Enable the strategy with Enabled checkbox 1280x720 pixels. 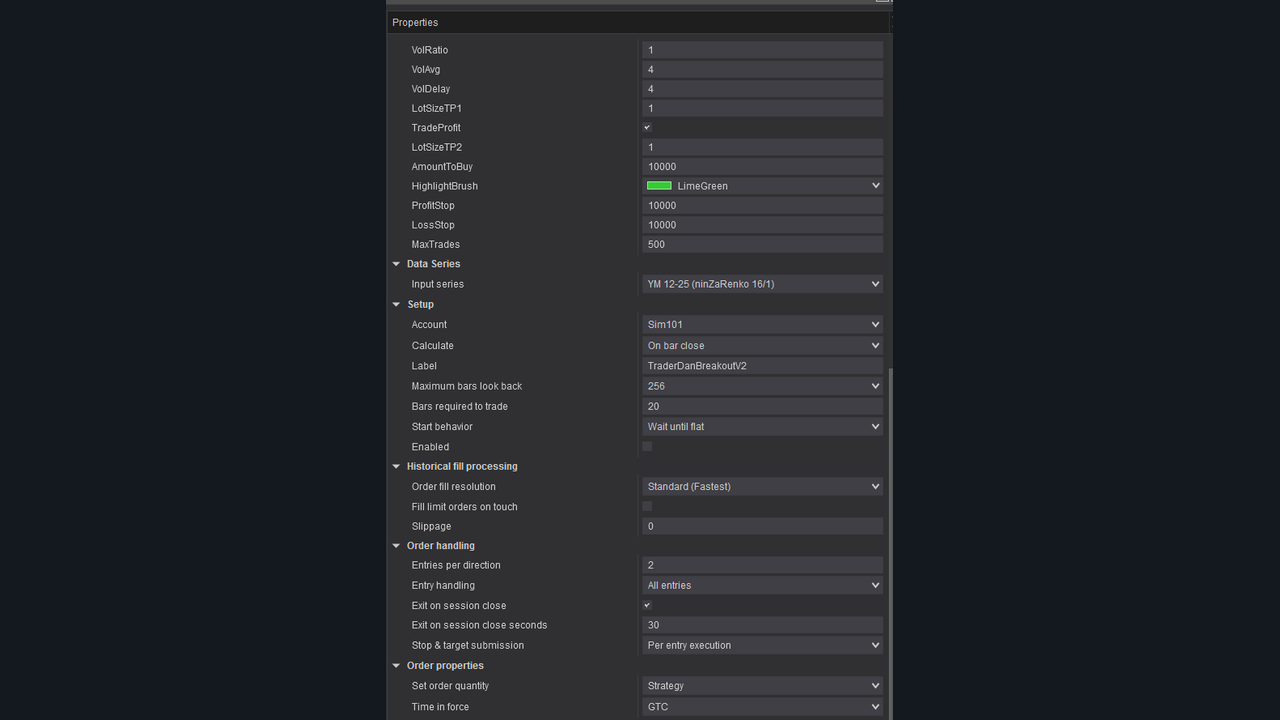pos(647,447)
